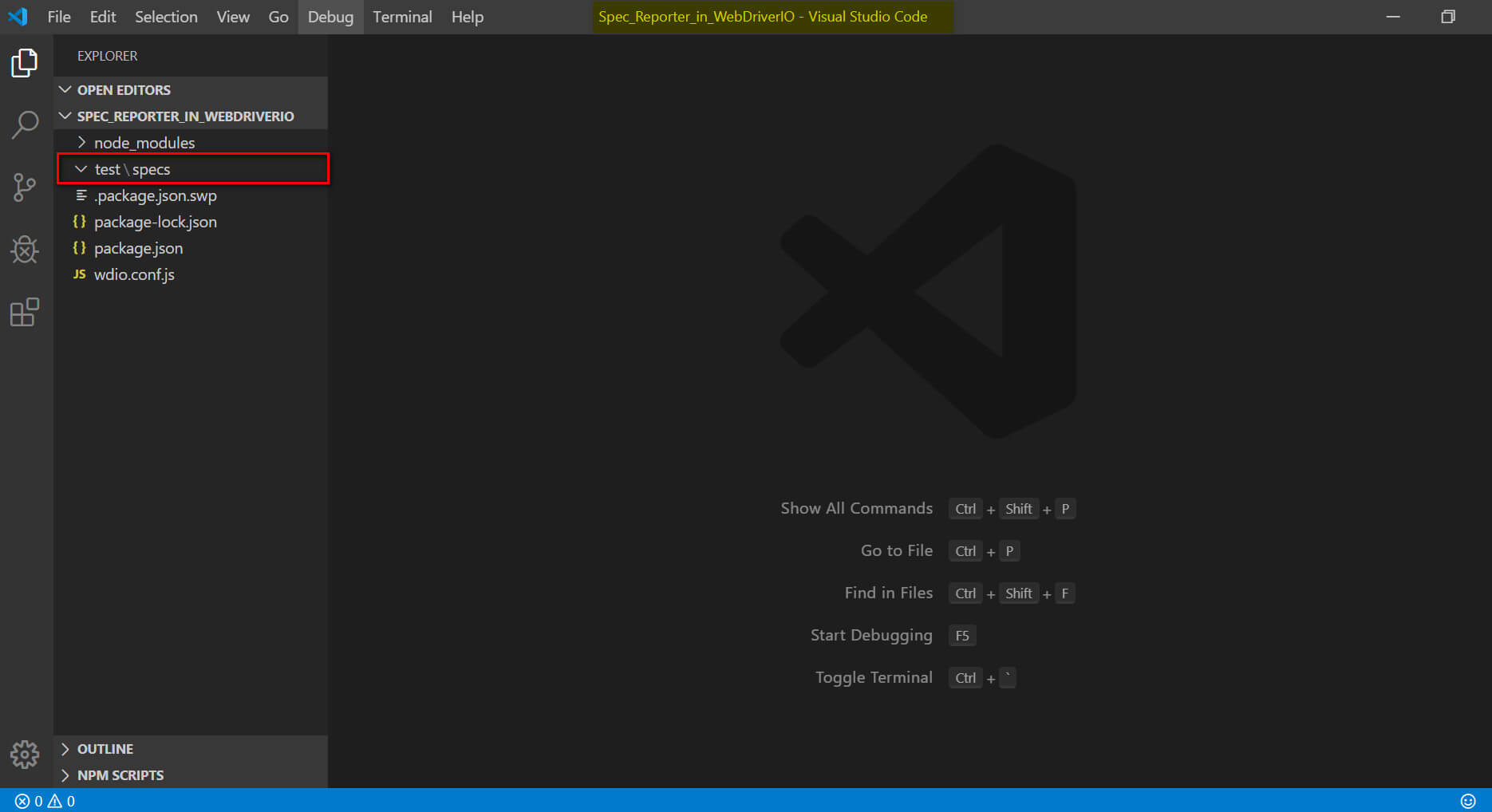Click the Start Debugging label
The width and height of the screenshot is (1492, 812).
point(871,635)
